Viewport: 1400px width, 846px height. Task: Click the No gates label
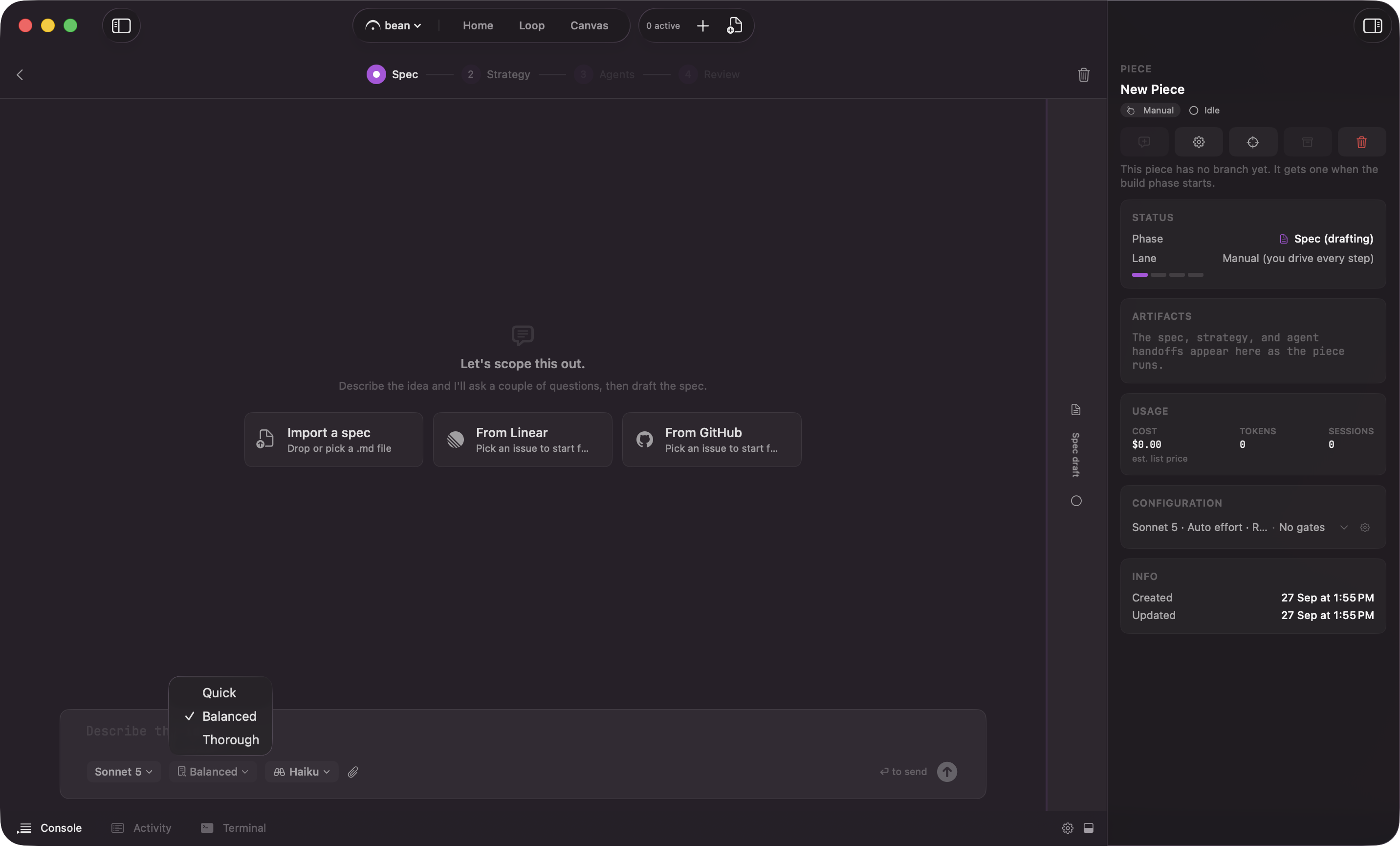click(x=1301, y=527)
